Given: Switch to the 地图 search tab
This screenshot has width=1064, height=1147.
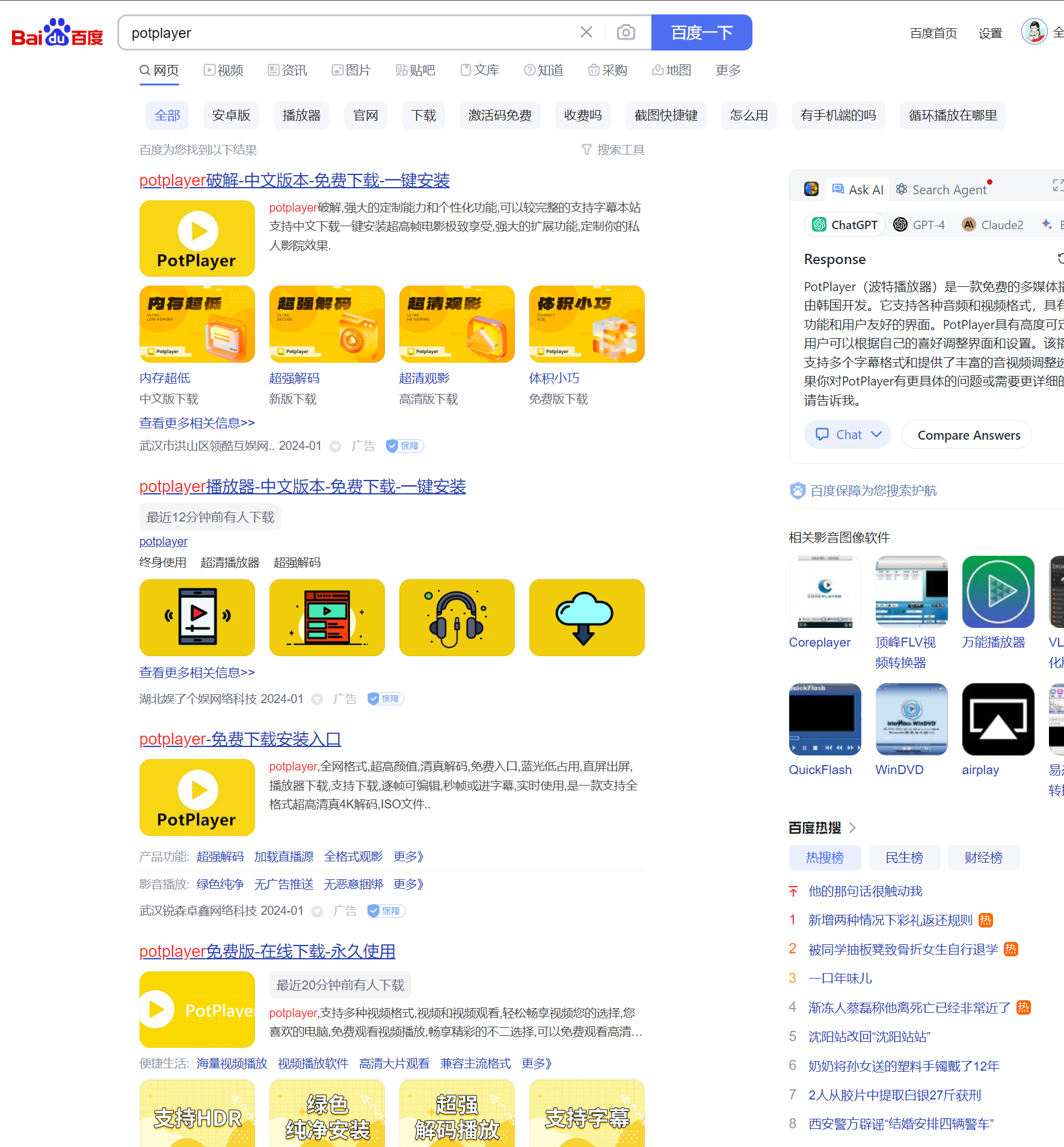Looking at the screenshot, I should (672, 70).
